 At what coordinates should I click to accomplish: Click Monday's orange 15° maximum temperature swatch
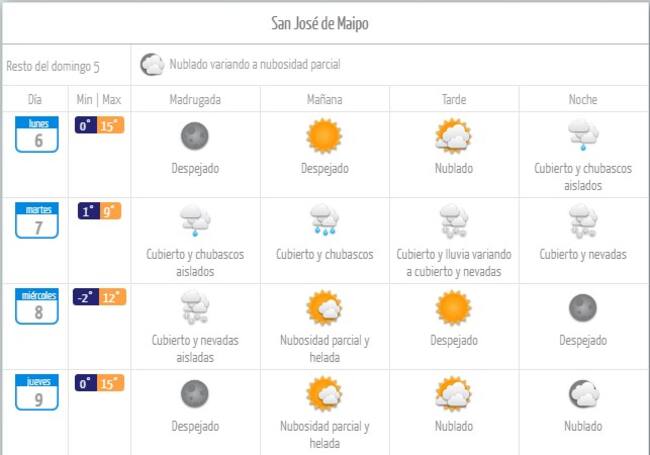click(110, 126)
